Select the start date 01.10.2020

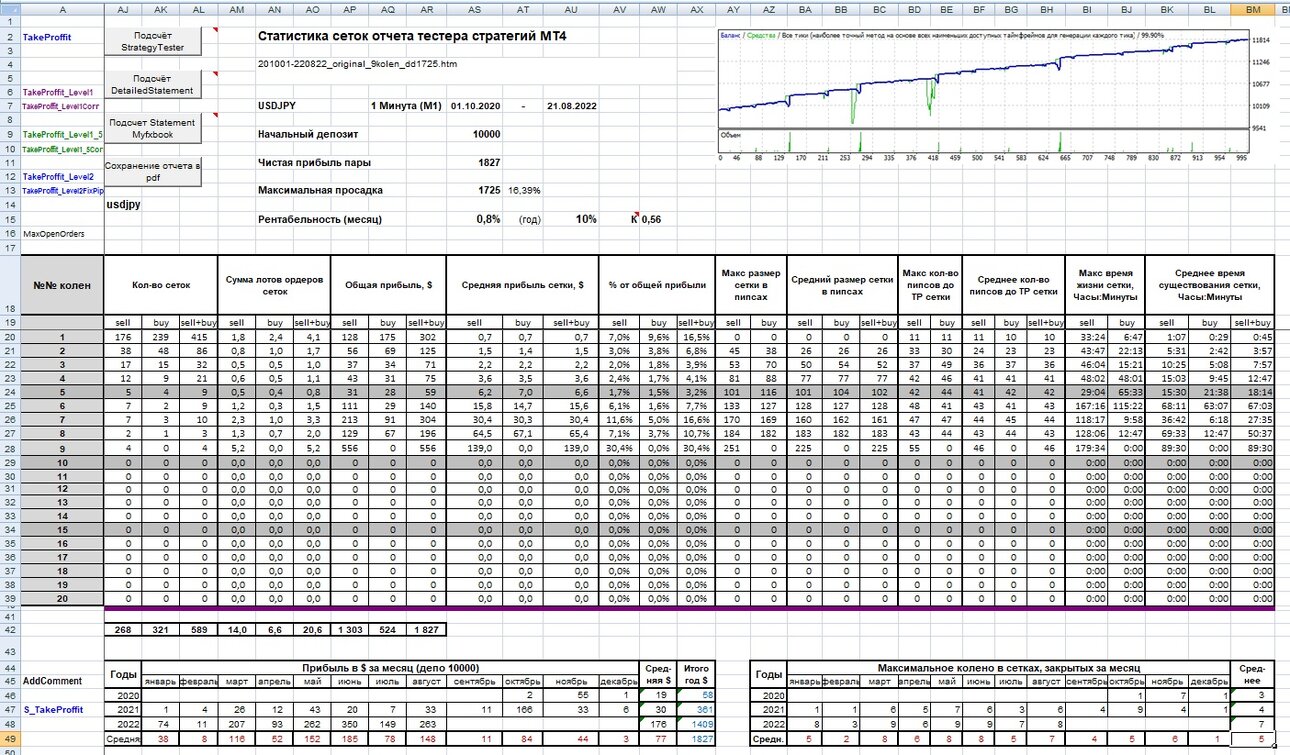point(475,105)
